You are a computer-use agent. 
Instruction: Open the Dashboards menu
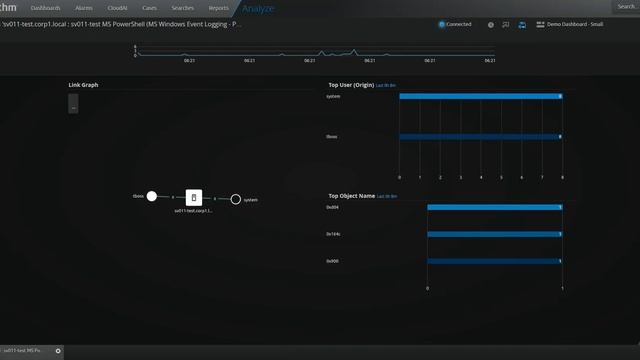click(45, 8)
